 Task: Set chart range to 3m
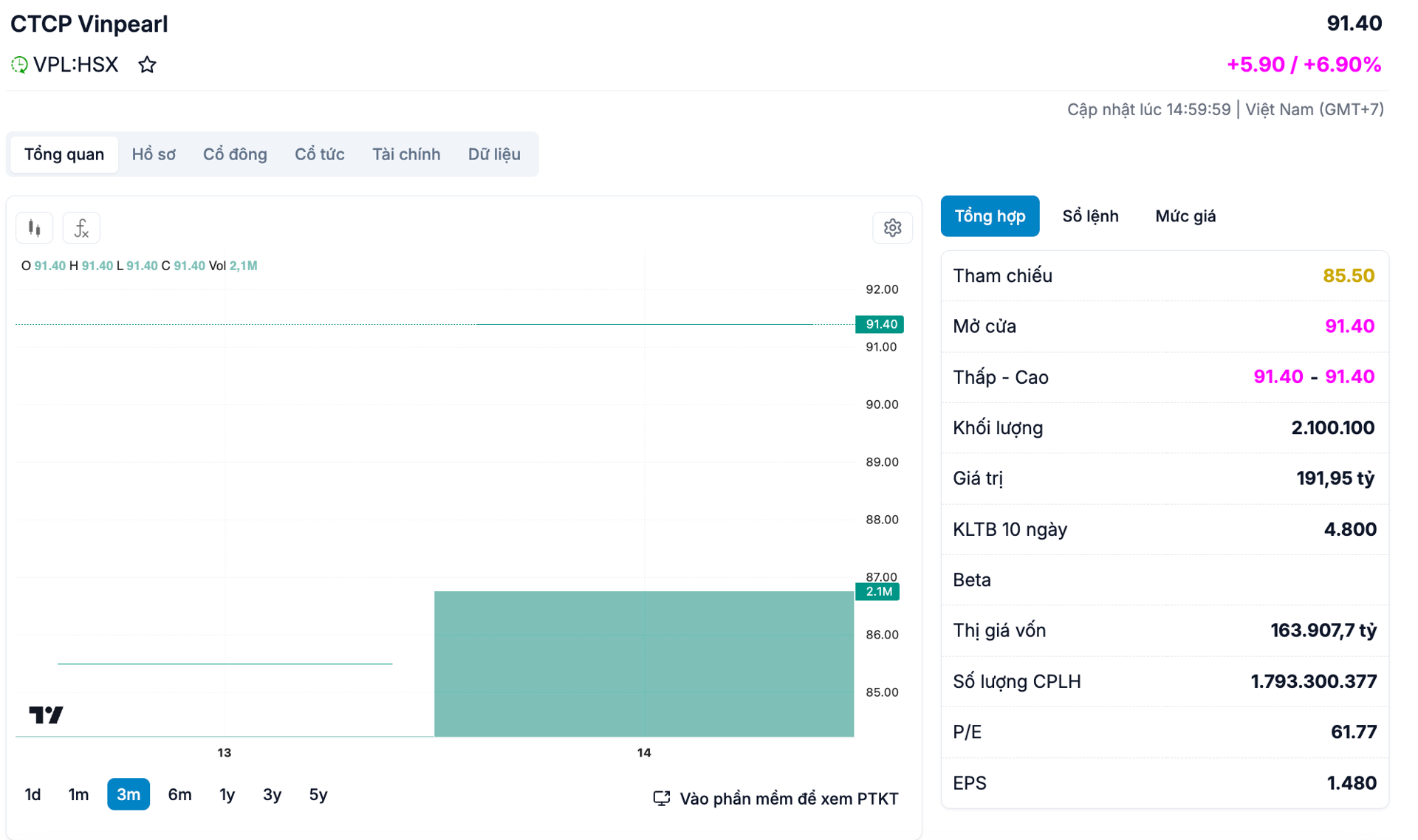(129, 794)
